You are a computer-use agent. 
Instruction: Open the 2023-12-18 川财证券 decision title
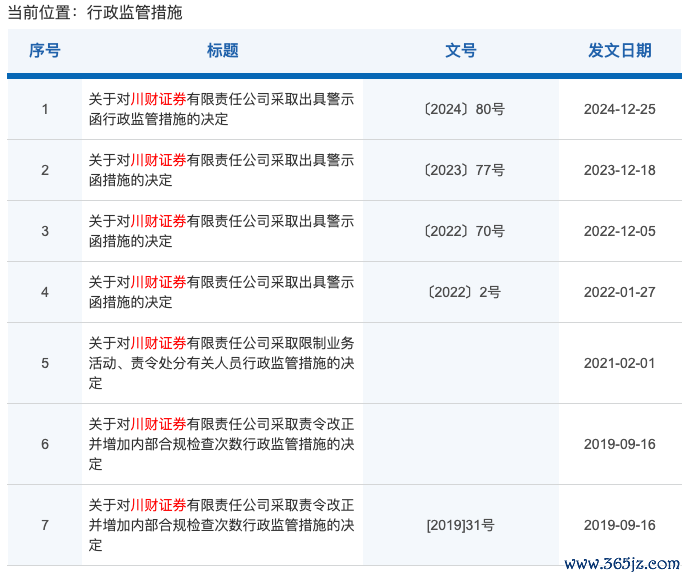(221, 170)
